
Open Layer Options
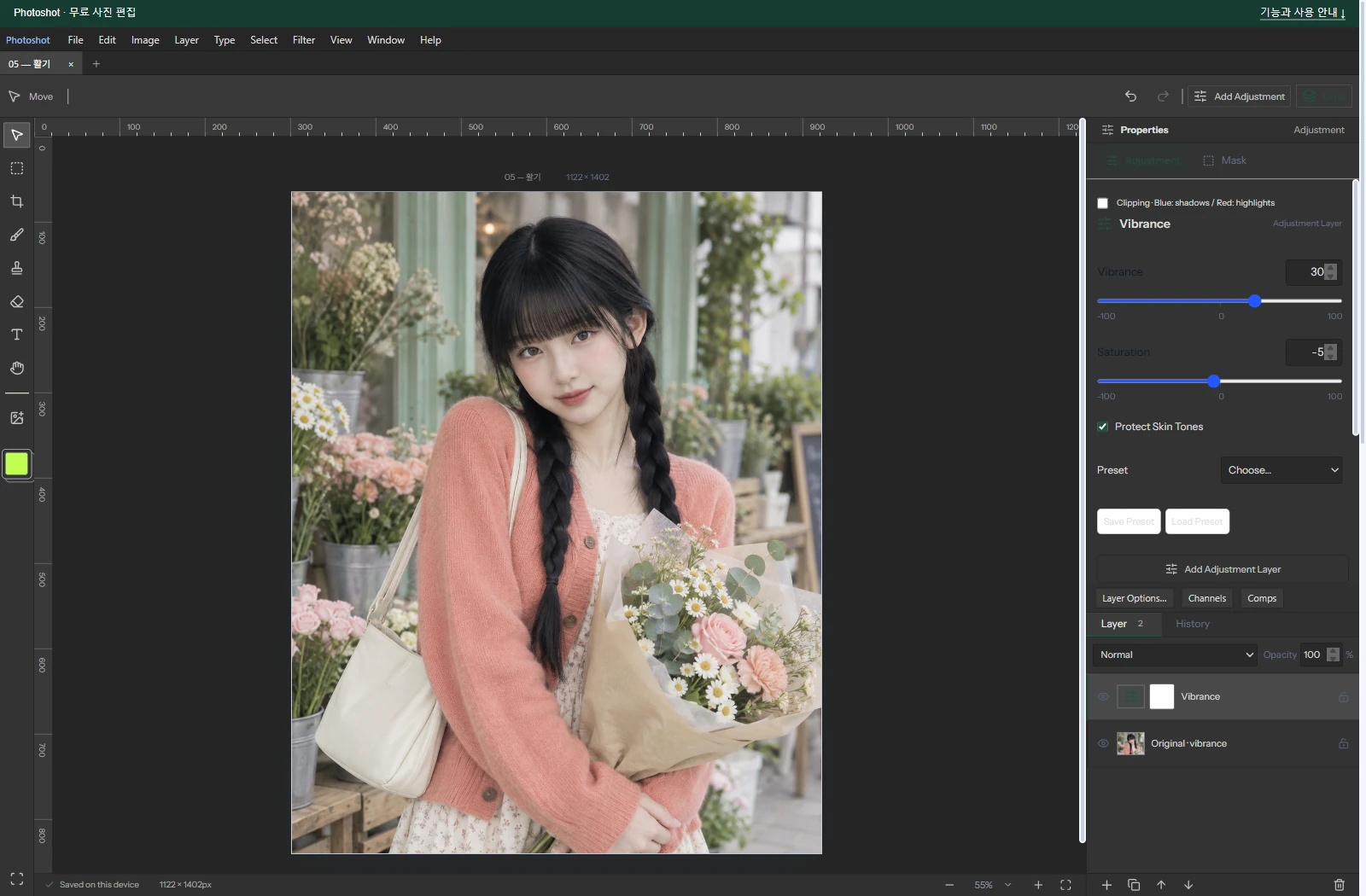(x=1135, y=598)
